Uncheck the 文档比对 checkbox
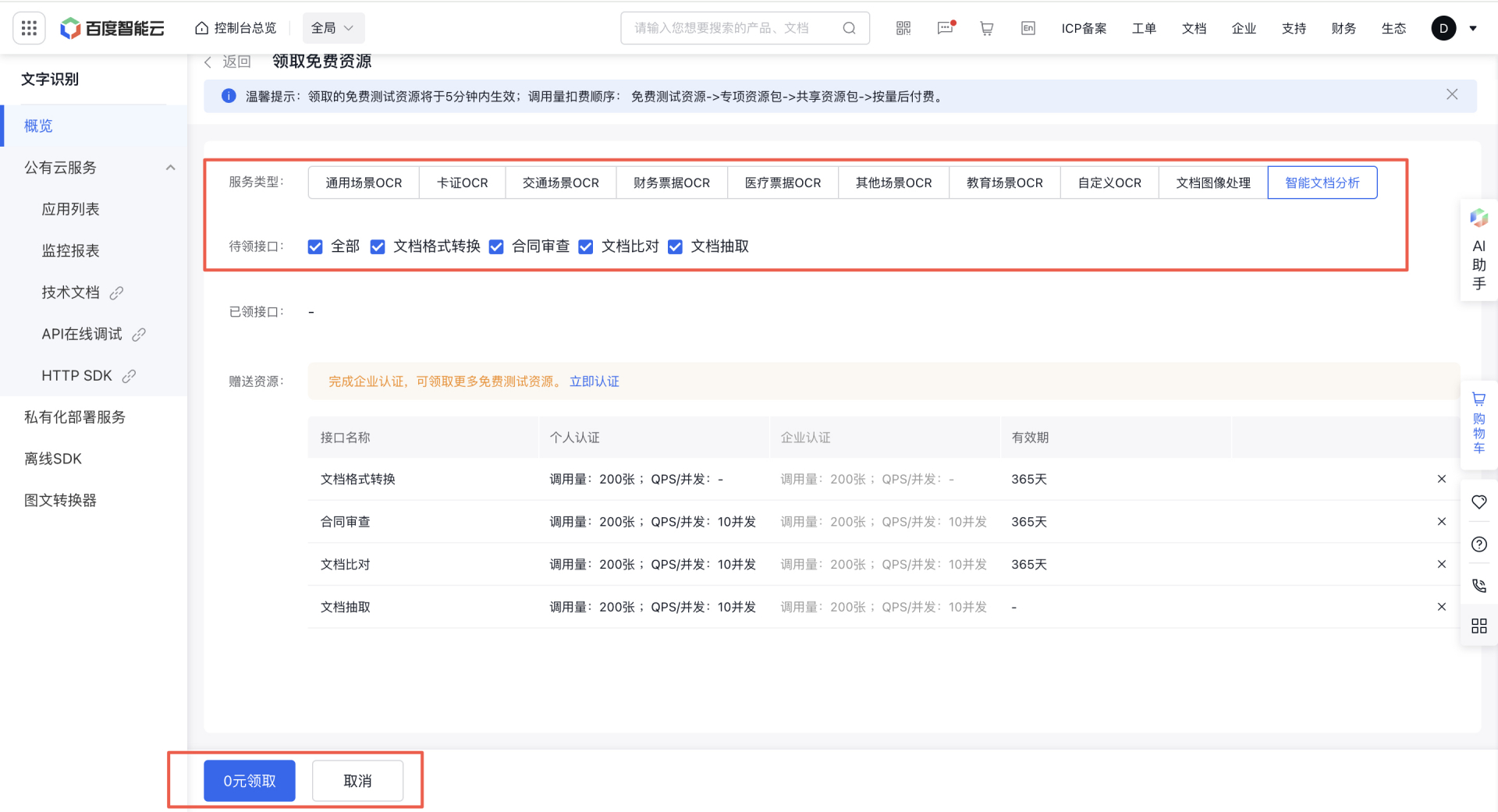1498x812 pixels. pos(586,247)
